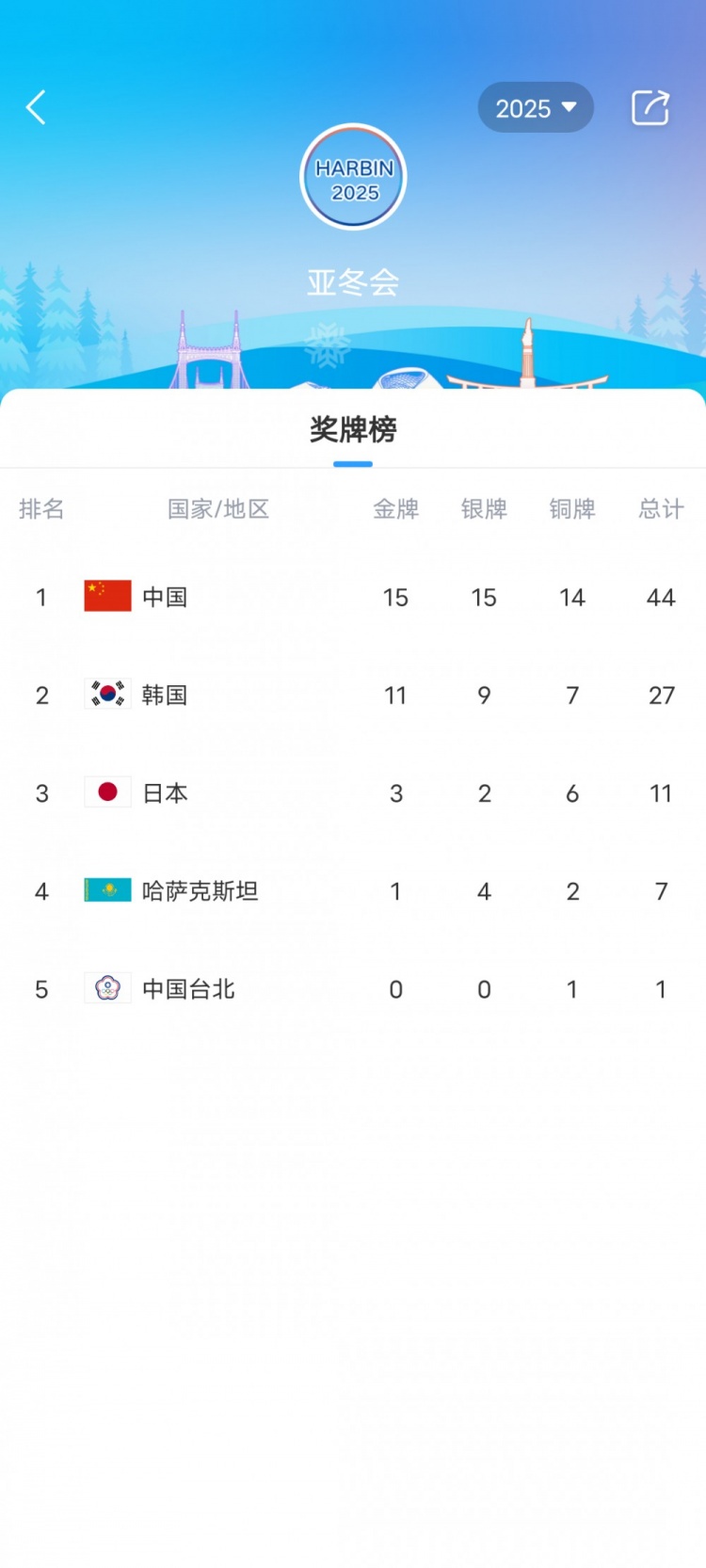Open the 中国 country name
The width and height of the screenshot is (706, 1568).
click(x=165, y=597)
